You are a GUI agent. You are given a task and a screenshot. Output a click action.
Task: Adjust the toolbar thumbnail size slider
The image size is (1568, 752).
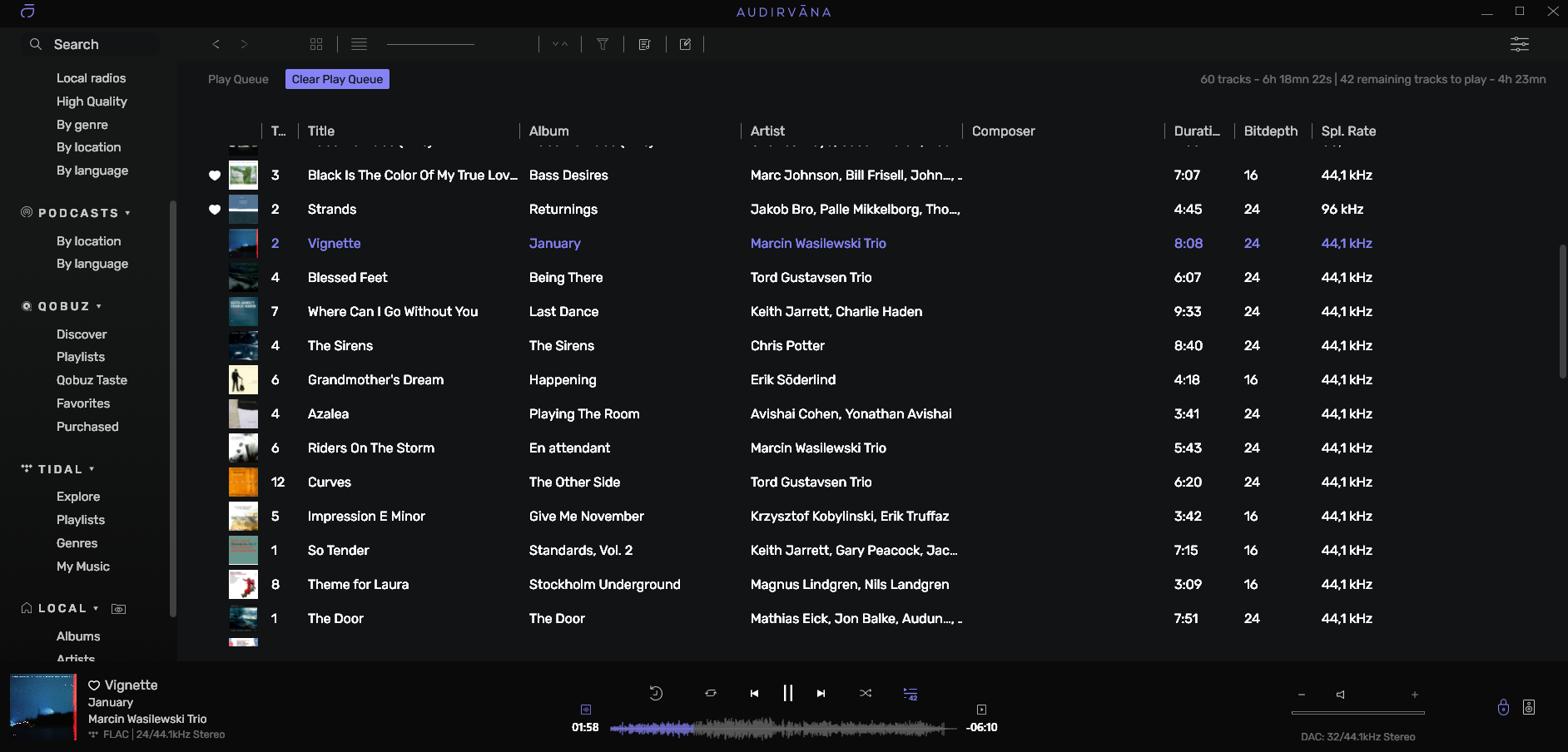430,44
